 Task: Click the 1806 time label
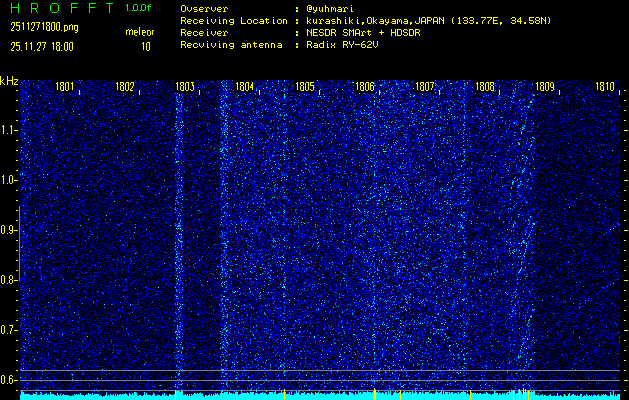(x=365, y=87)
